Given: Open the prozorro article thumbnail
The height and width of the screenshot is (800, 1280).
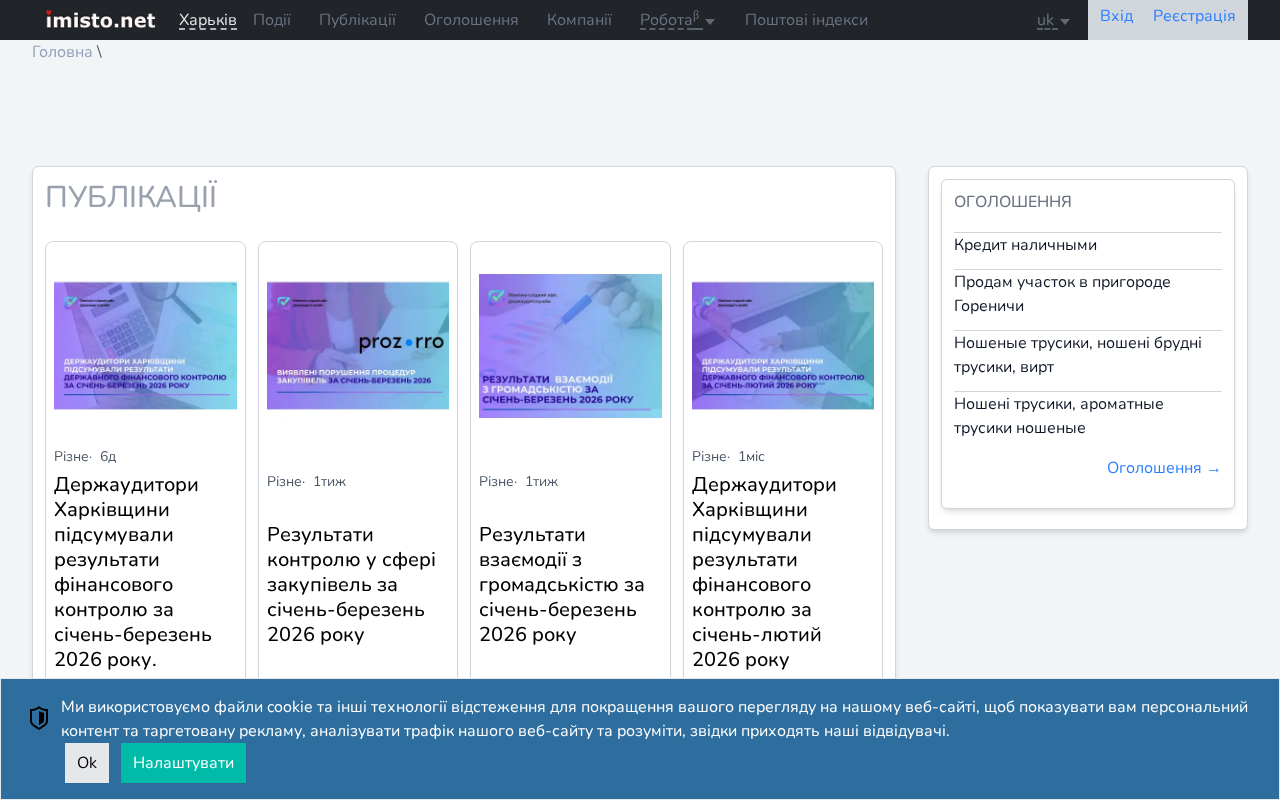Looking at the screenshot, I should click(358, 346).
